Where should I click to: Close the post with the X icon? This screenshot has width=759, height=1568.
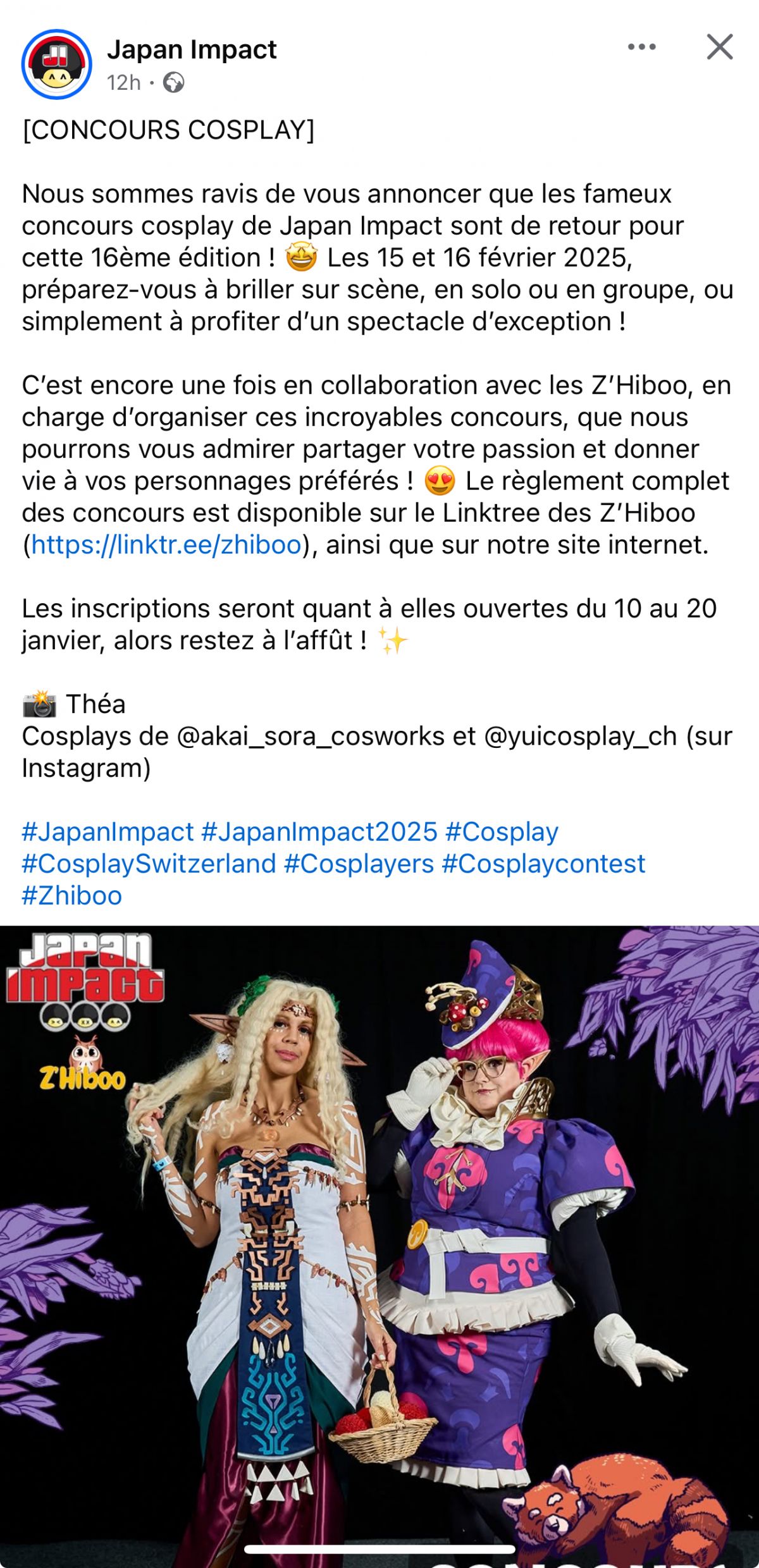click(720, 47)
